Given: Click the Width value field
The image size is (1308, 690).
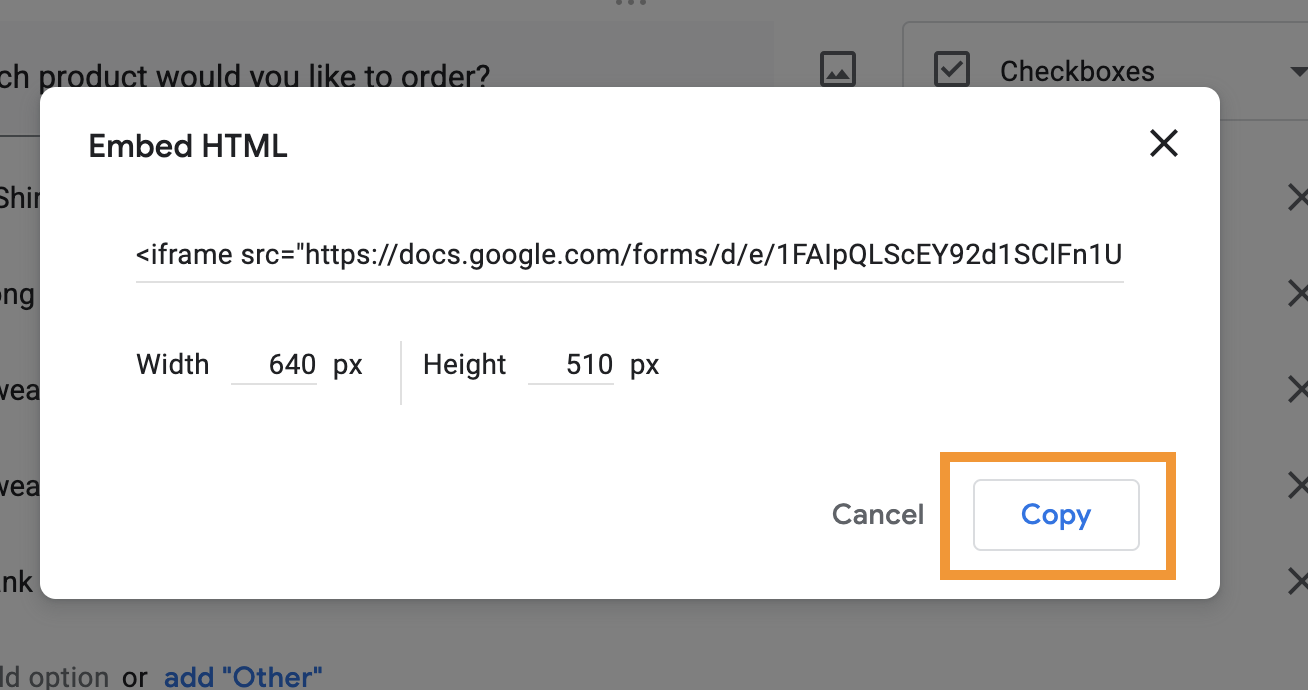Looking at the screenshot, I should 275,365.
